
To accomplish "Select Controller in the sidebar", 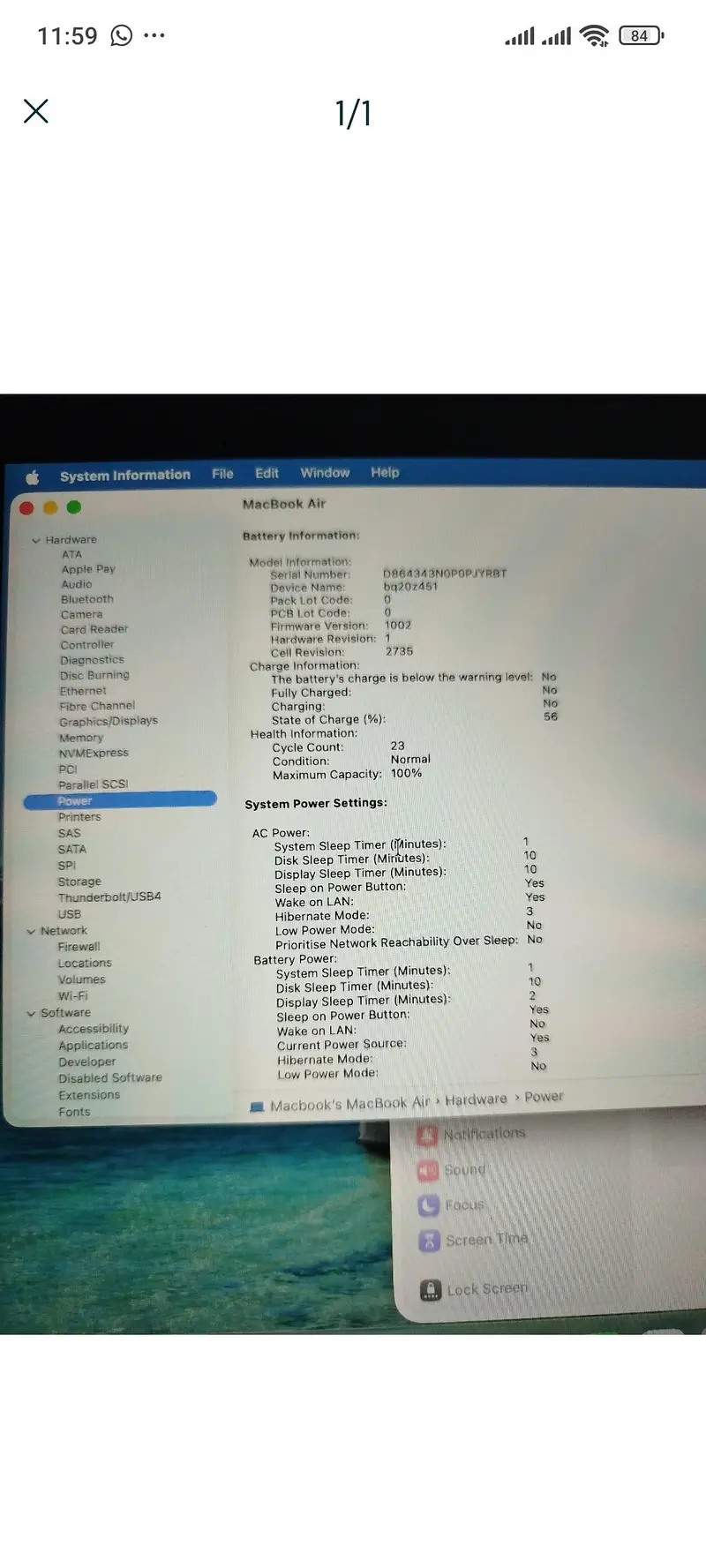I will (x=86, y=645).
